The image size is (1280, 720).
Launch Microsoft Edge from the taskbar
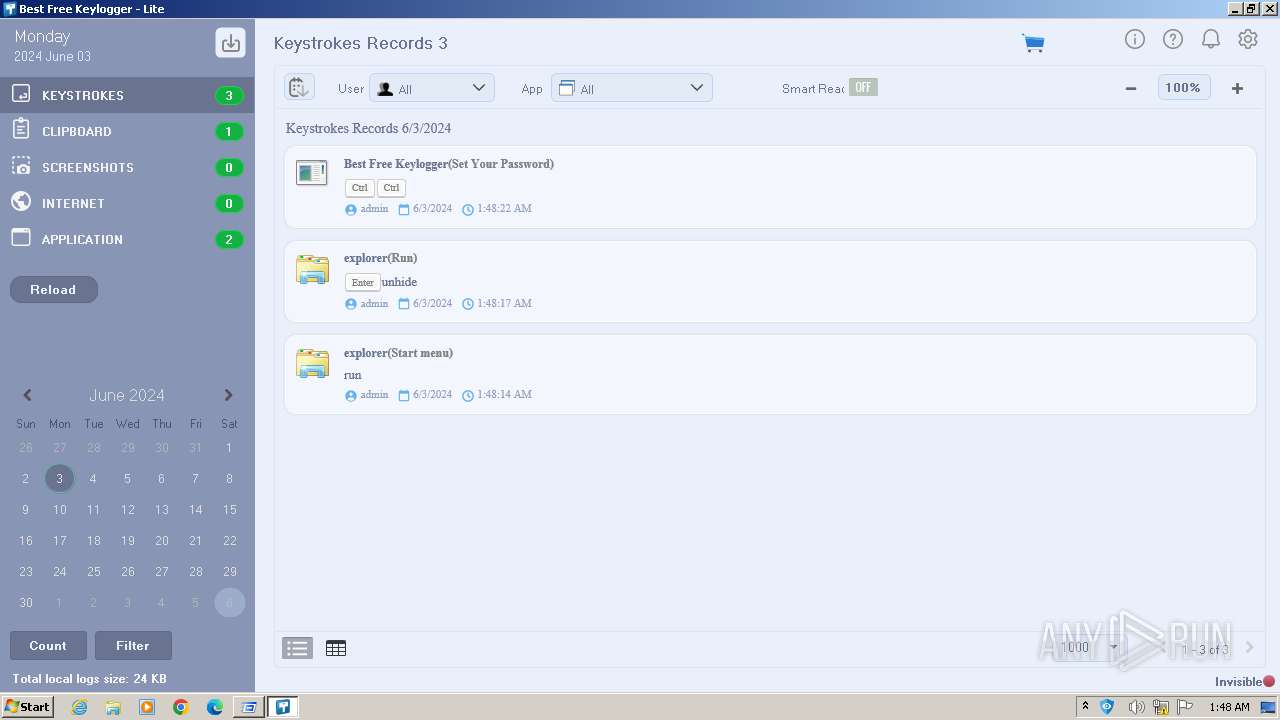(215, 707)
